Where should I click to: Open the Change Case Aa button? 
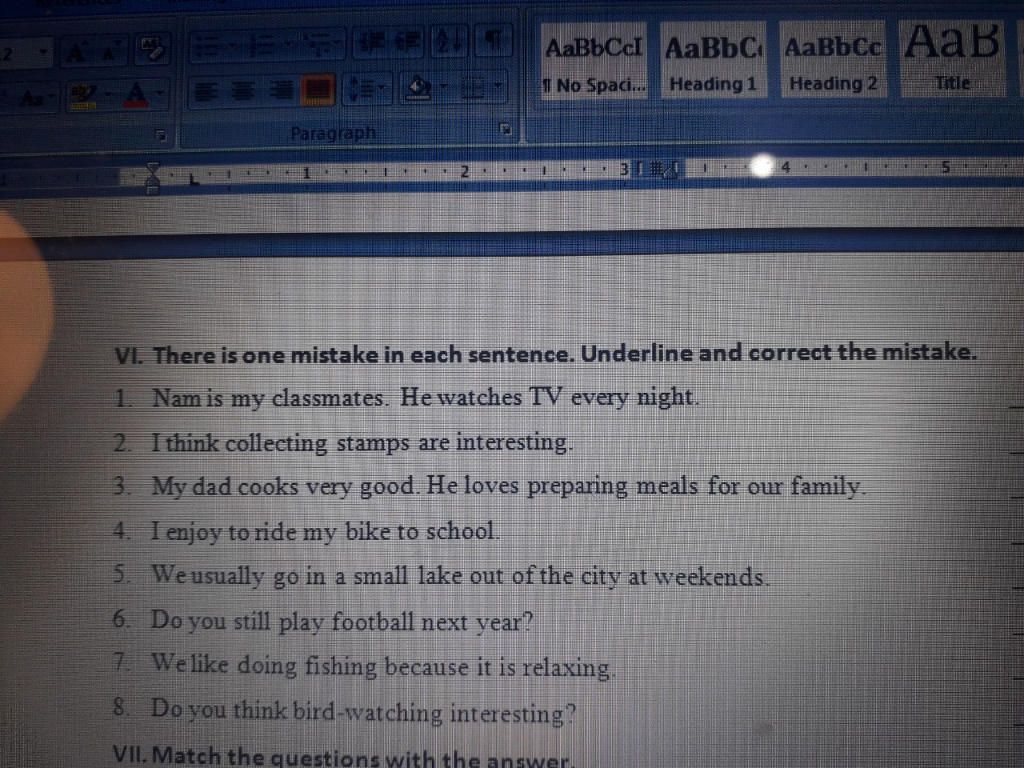(31, 97)
